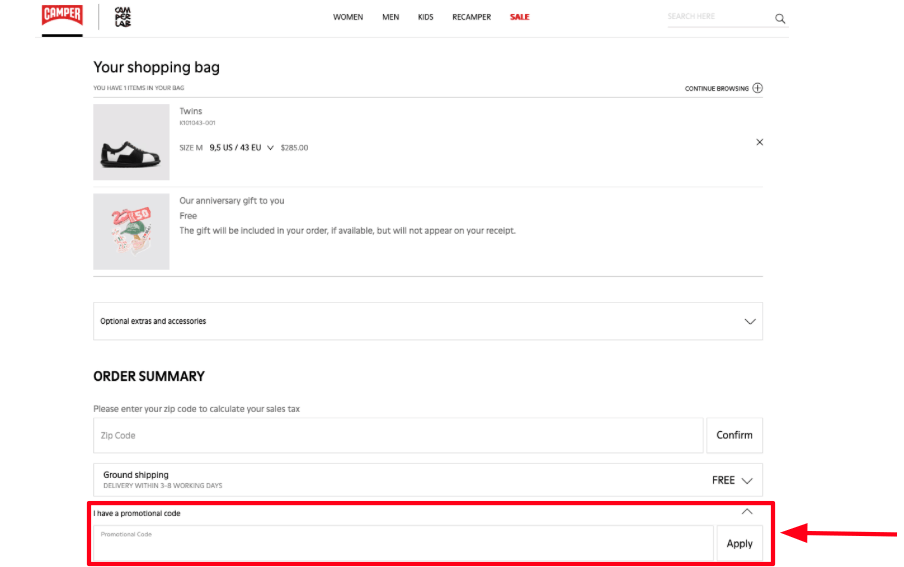Click the plus icon beside Continue Browsing

(x=757, y=88)
